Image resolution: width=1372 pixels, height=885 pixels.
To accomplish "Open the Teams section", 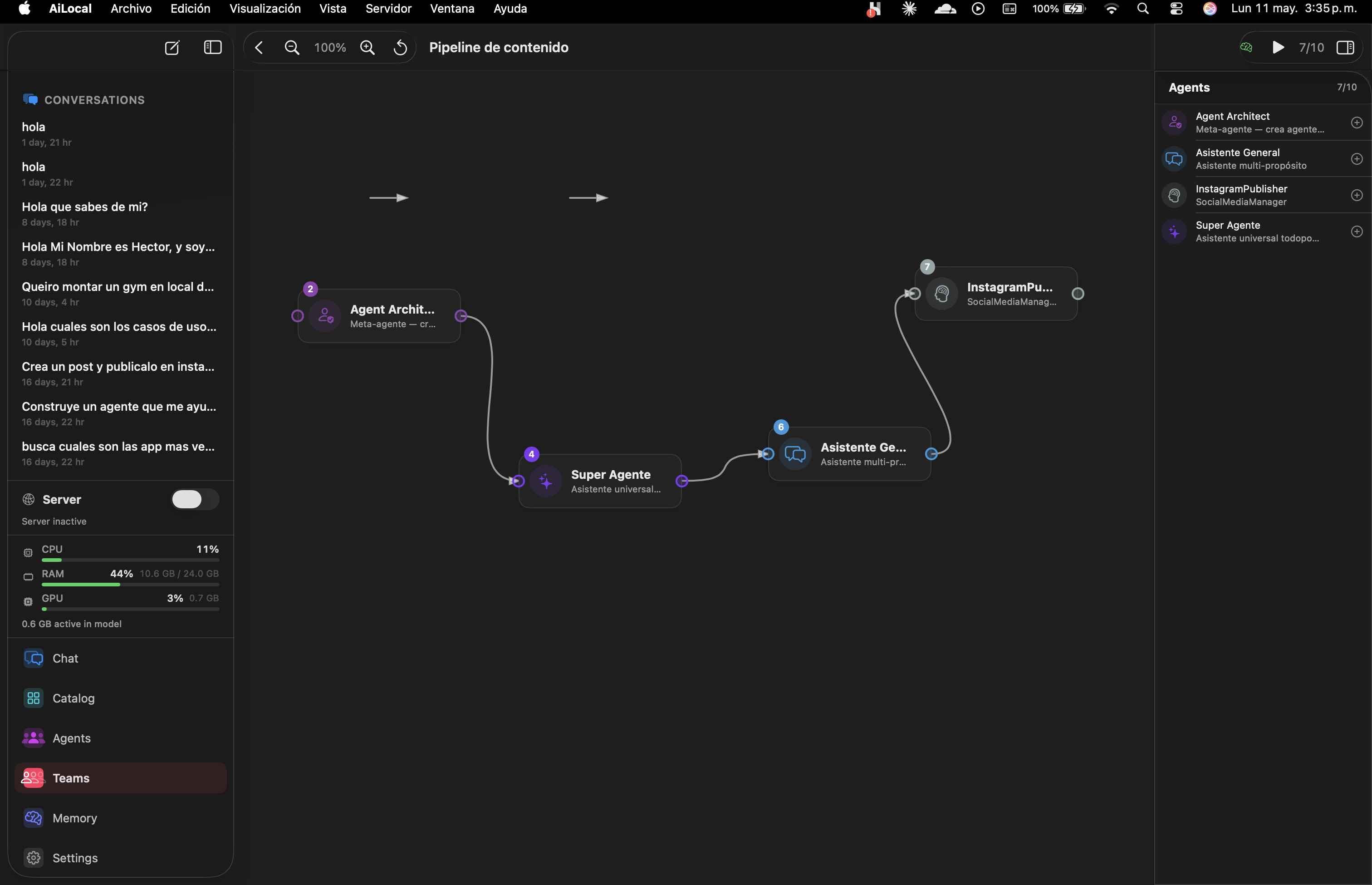I will pyautogui.click(x=121, y=778).
